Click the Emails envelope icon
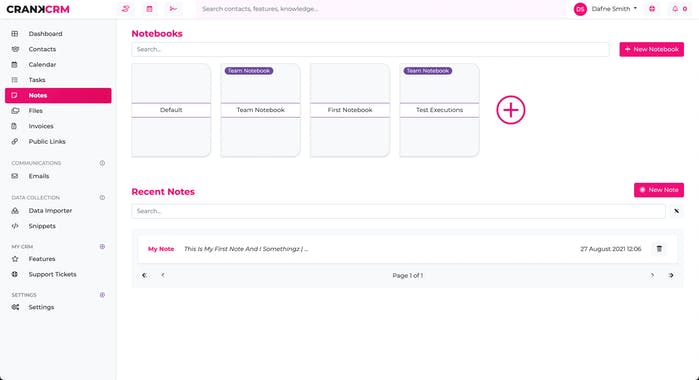Viewport: 699px width, 380px height. pos(15,176)
